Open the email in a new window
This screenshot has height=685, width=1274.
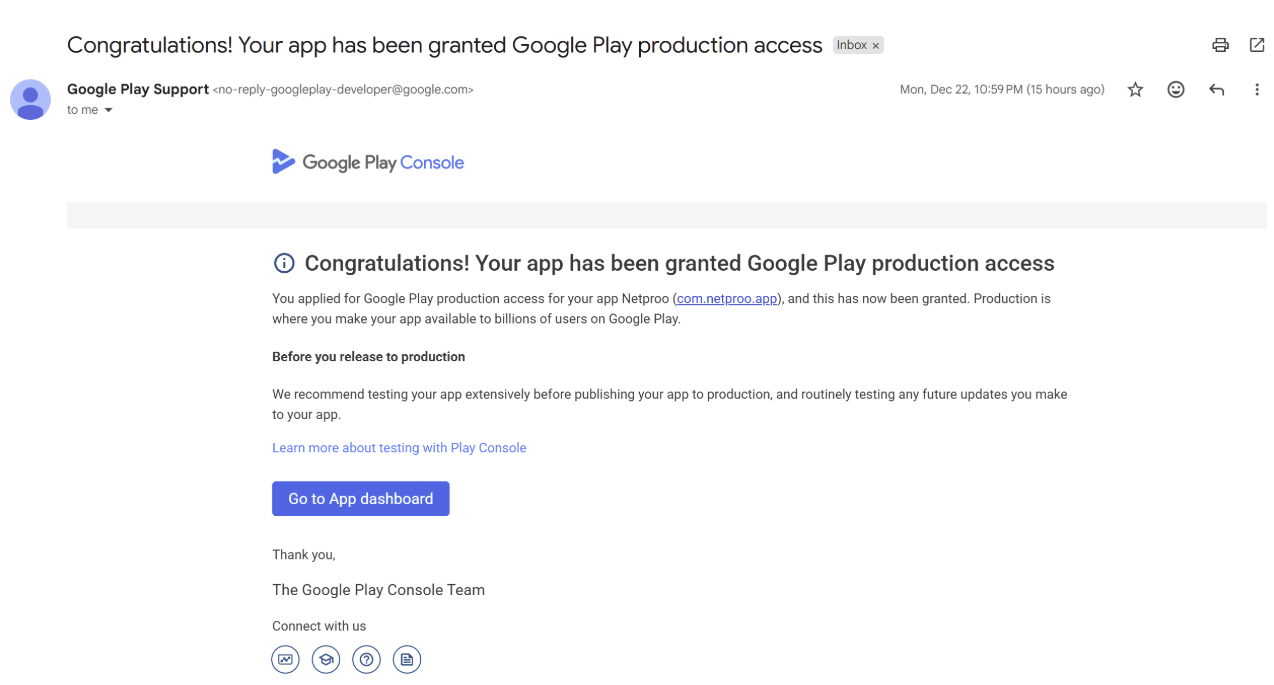pos(1257,45)
